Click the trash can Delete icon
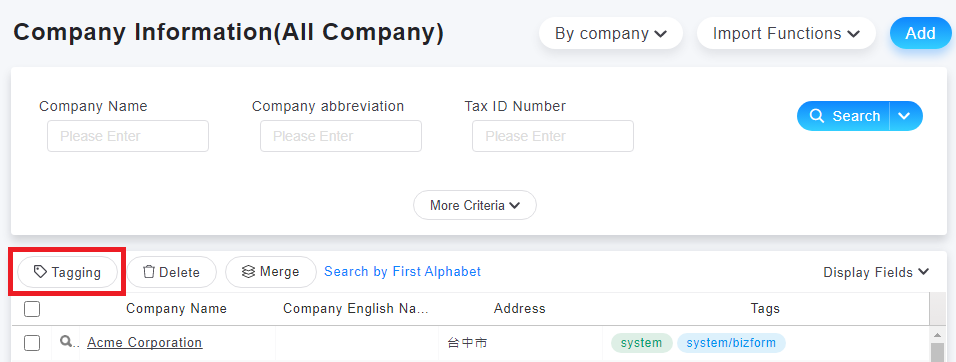Viewport: 956px width, 362px height. pyautogui.click(x=148, y=272)
